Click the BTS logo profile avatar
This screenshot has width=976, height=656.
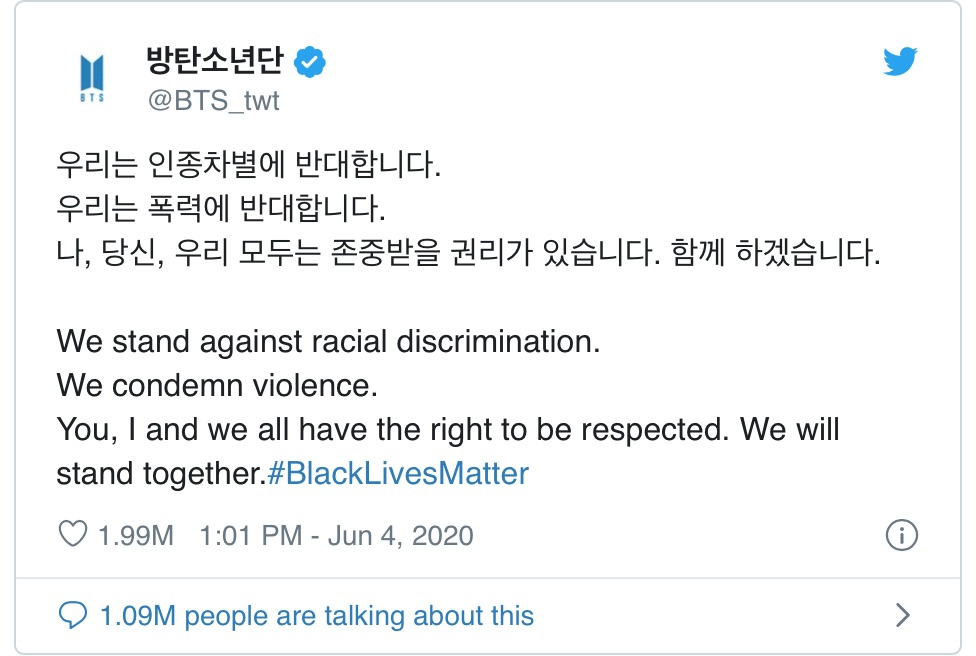pyautogui.click(x=92, y=78)
